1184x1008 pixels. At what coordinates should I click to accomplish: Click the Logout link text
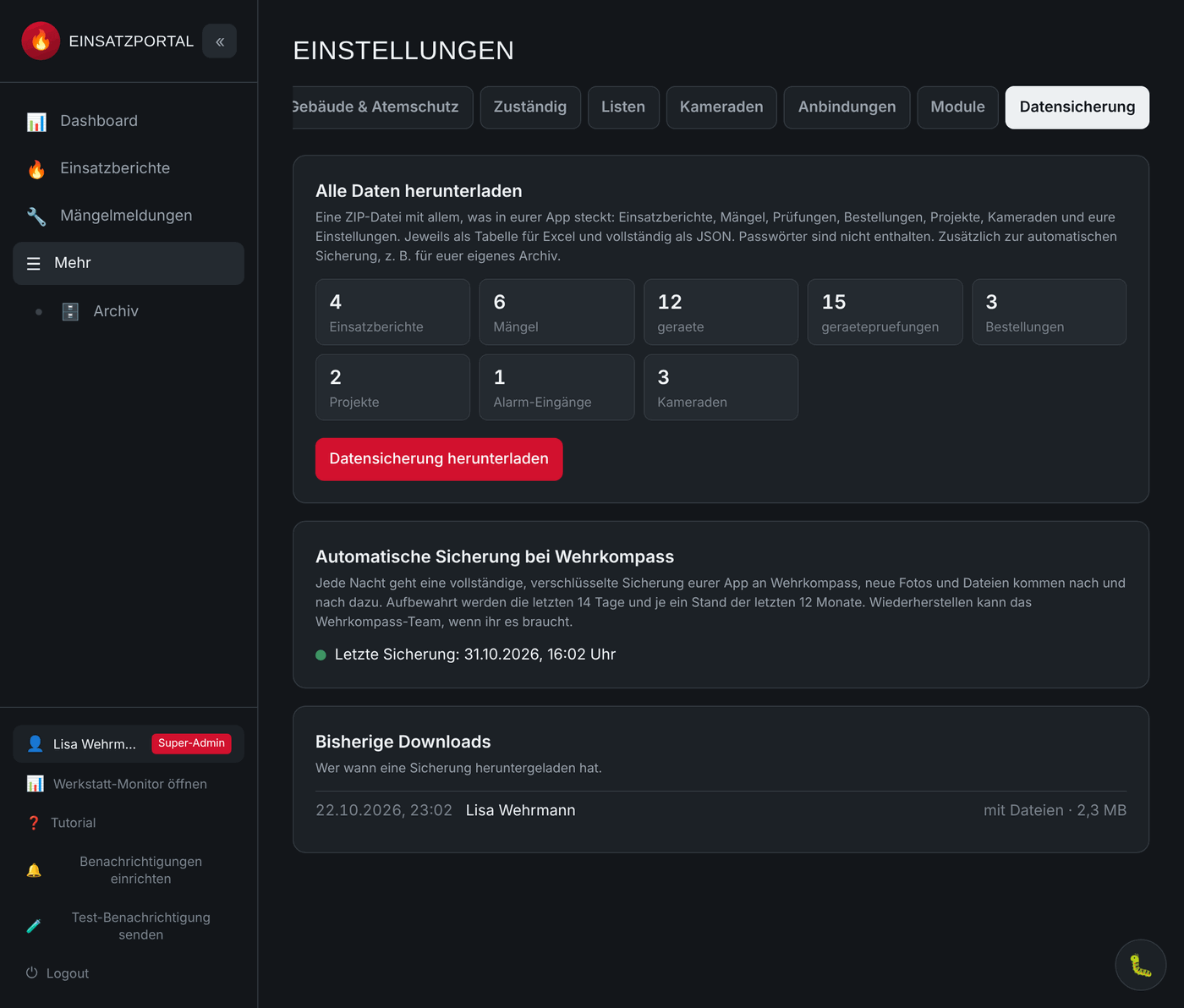68,973
